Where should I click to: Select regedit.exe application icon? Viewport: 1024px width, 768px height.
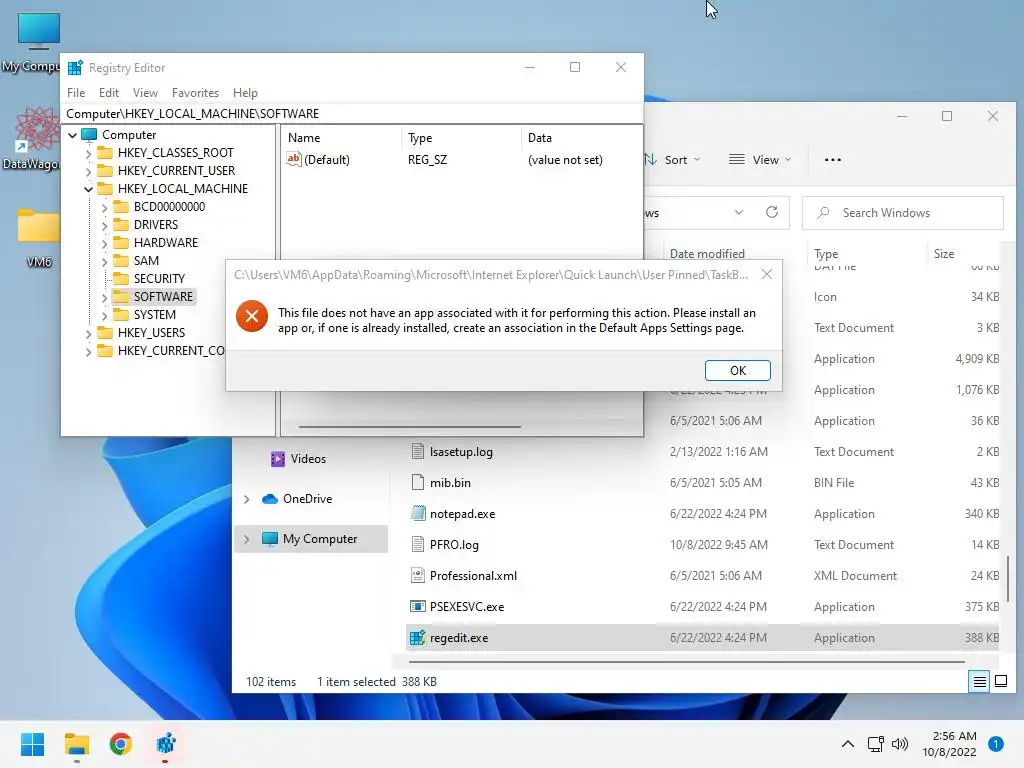point(418,637)
